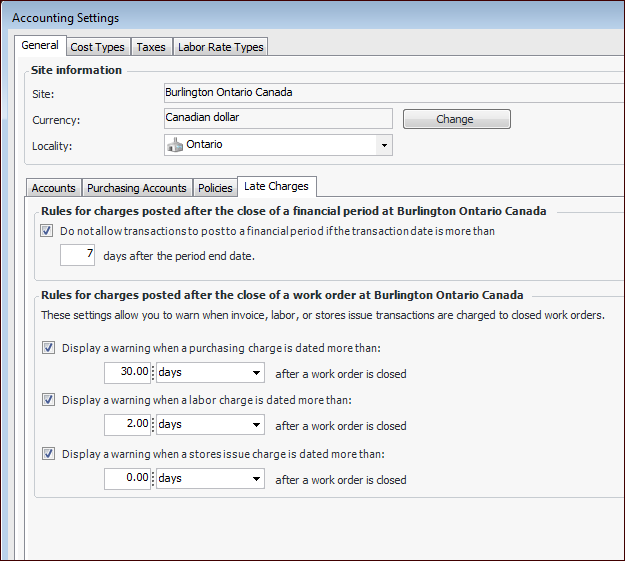This screenshot has height=561, width=625.
Task: Click the Ontario locality map icon
Action: 176,145
